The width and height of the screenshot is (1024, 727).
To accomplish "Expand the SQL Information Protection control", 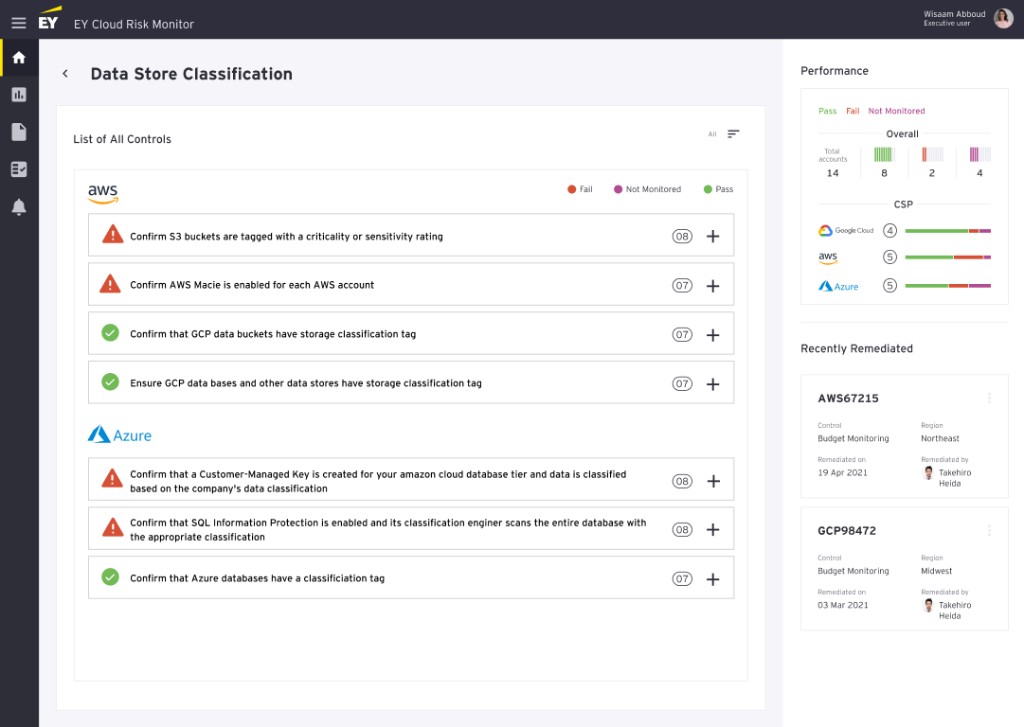I will 713,530.
